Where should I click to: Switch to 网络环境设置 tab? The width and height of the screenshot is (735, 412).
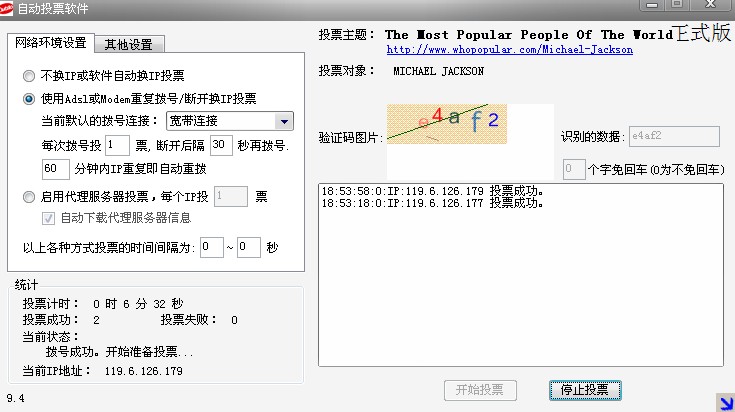point(51,43)
